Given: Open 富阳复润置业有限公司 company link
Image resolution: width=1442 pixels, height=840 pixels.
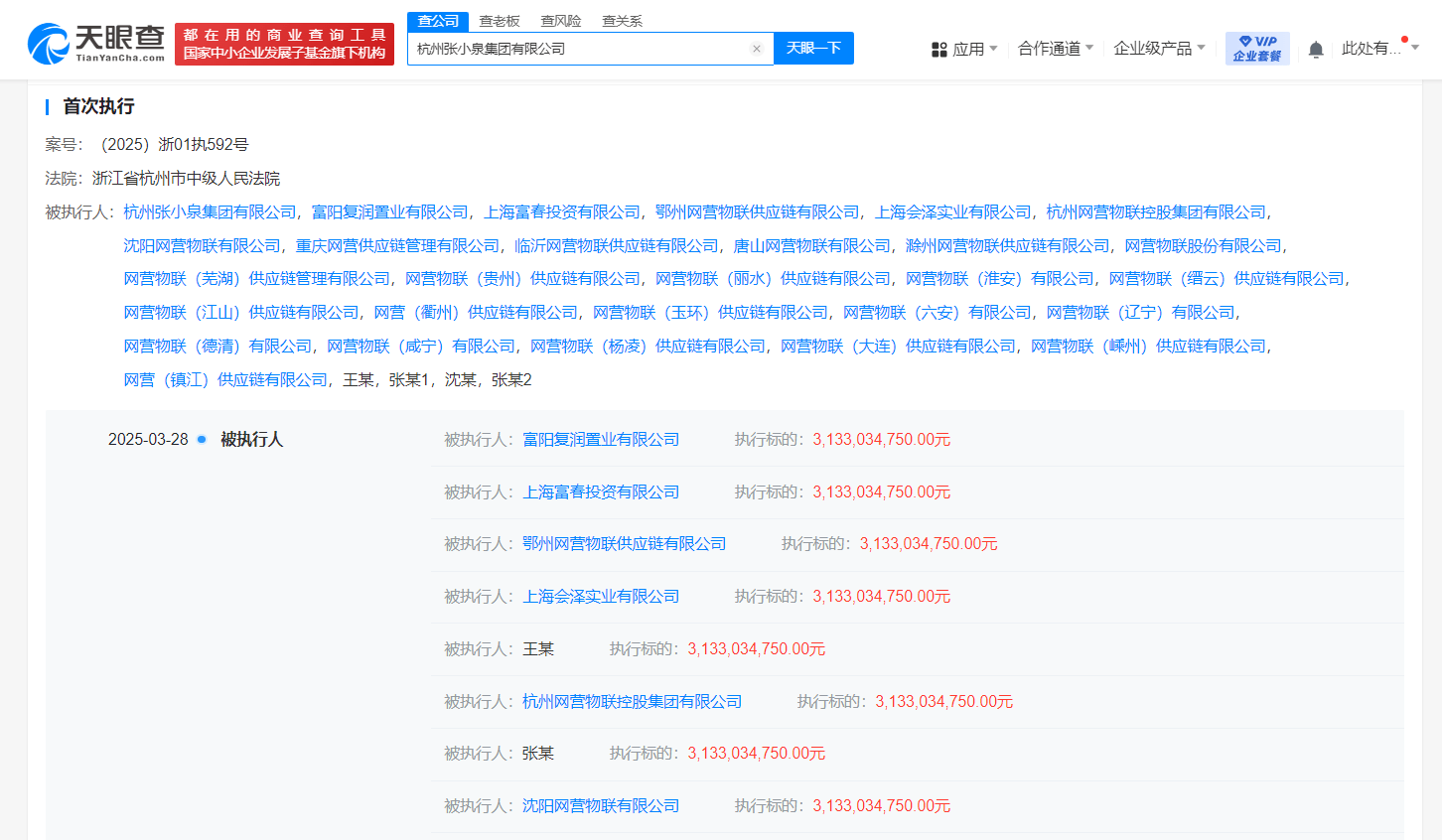Looking at the screenshot, I should click(x=601, y=439).
